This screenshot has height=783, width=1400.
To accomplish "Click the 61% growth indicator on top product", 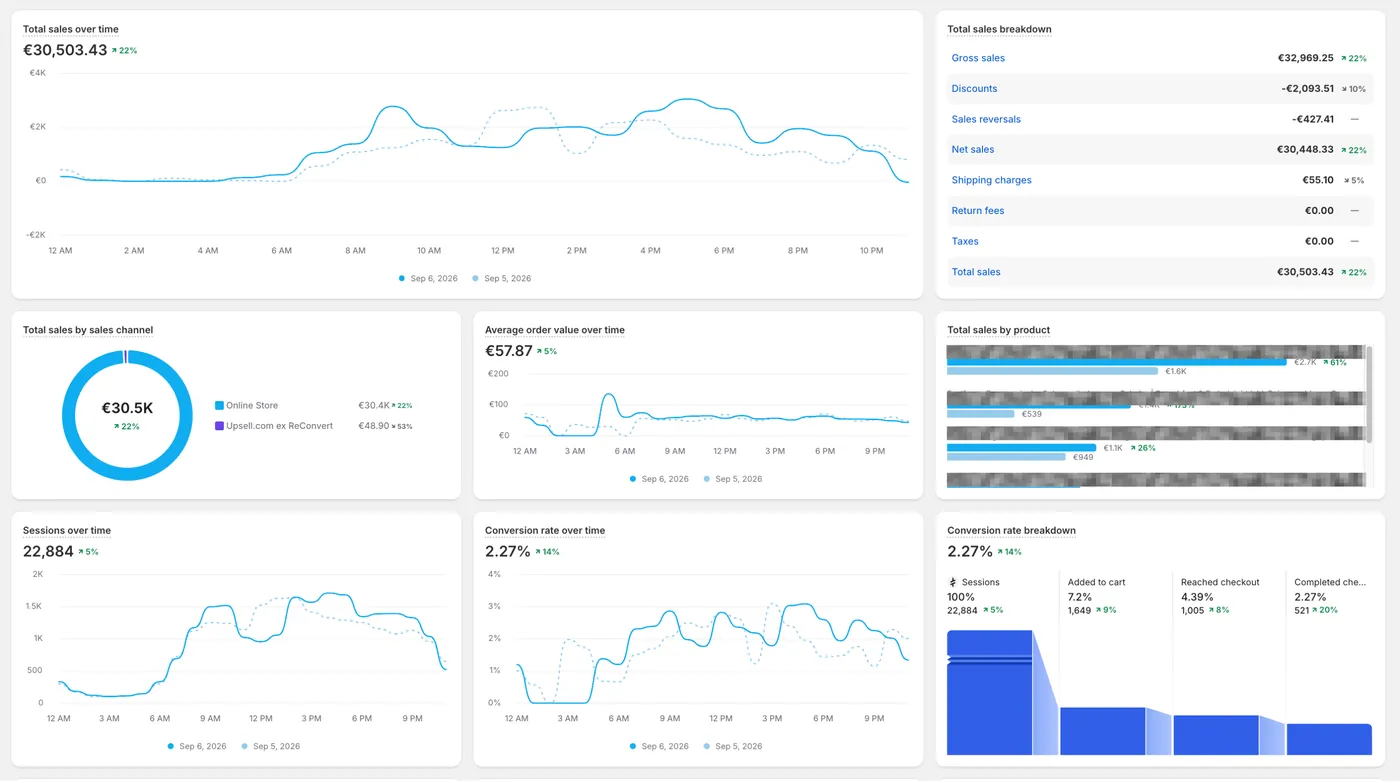I will pos(1334,362).
